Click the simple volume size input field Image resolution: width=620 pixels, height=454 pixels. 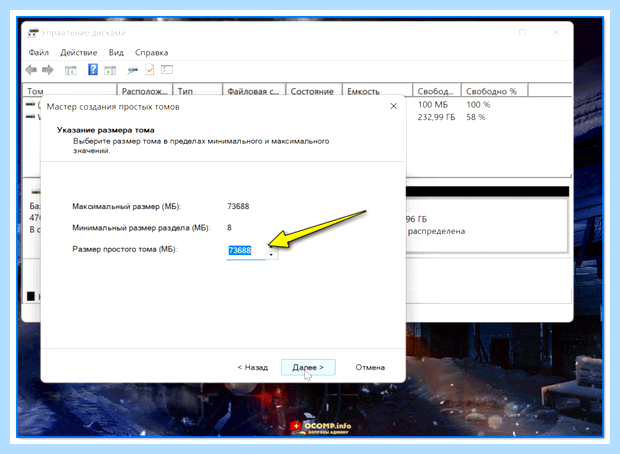(246, 251)
